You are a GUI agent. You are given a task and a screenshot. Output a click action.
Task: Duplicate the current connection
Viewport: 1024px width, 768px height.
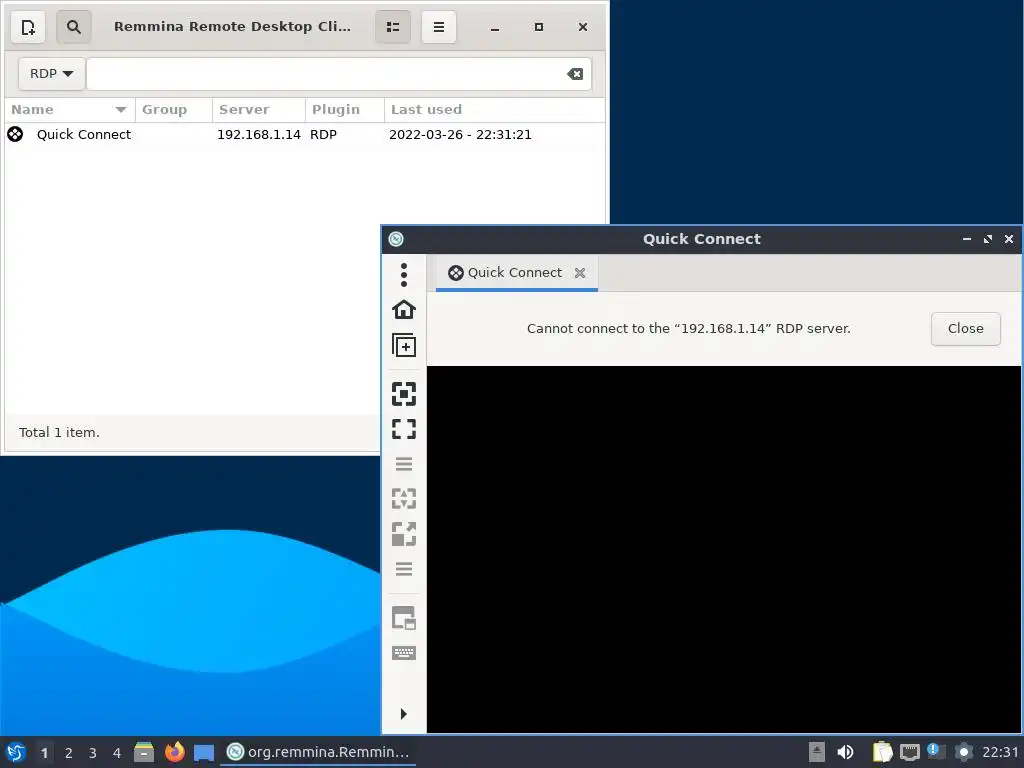[x=404, y=345]
